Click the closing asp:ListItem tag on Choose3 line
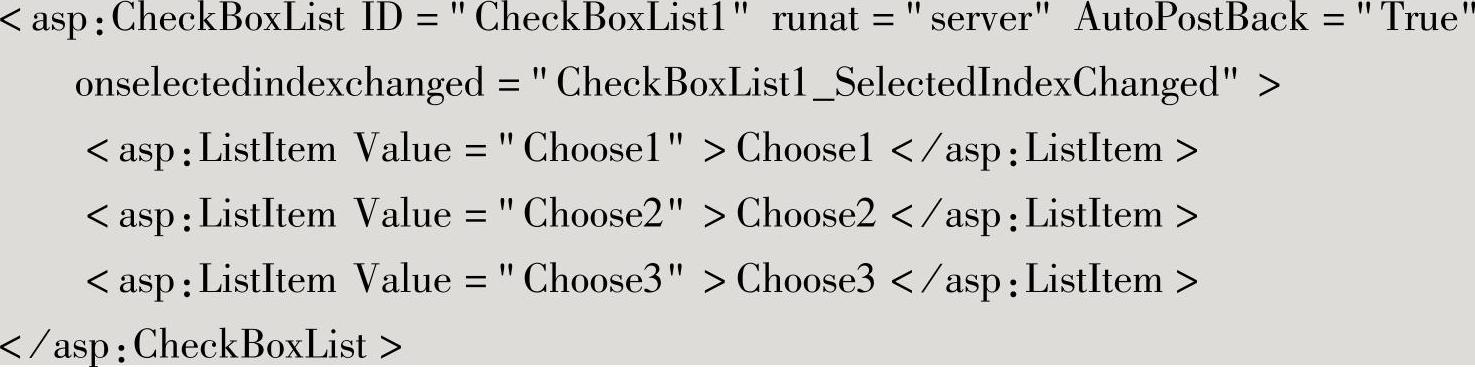1475x367 pixels. [x=1042, y=279]
